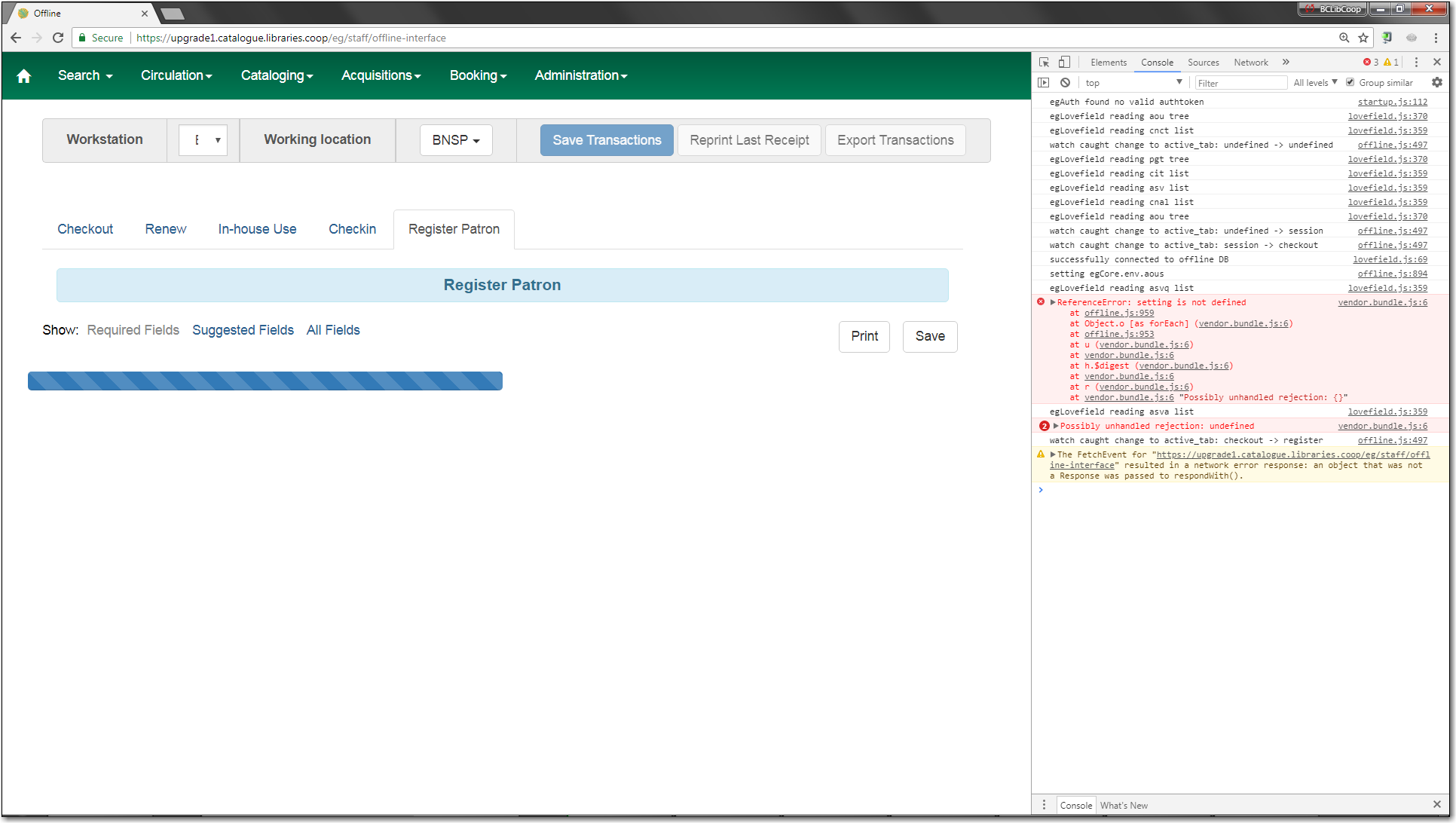Click the browser address bar URL
The image size is (1456, 823).
coord(291,38)
